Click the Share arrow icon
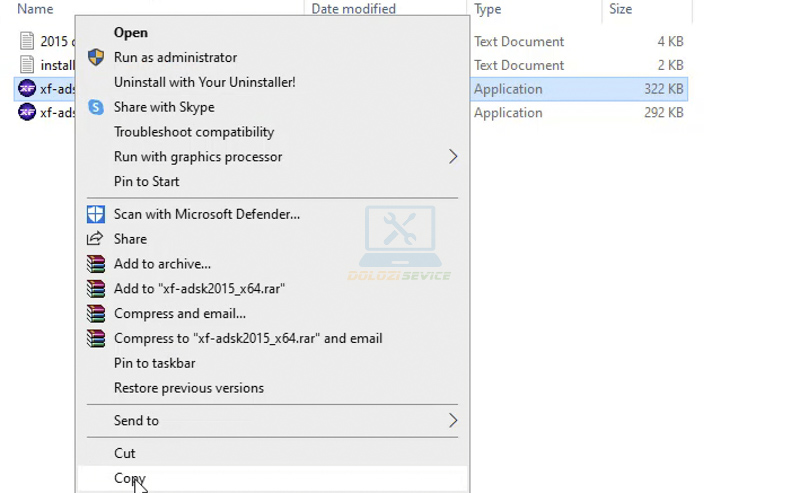Image resolution: width=800 pixels, height=493 pixels. coord(96,239)
